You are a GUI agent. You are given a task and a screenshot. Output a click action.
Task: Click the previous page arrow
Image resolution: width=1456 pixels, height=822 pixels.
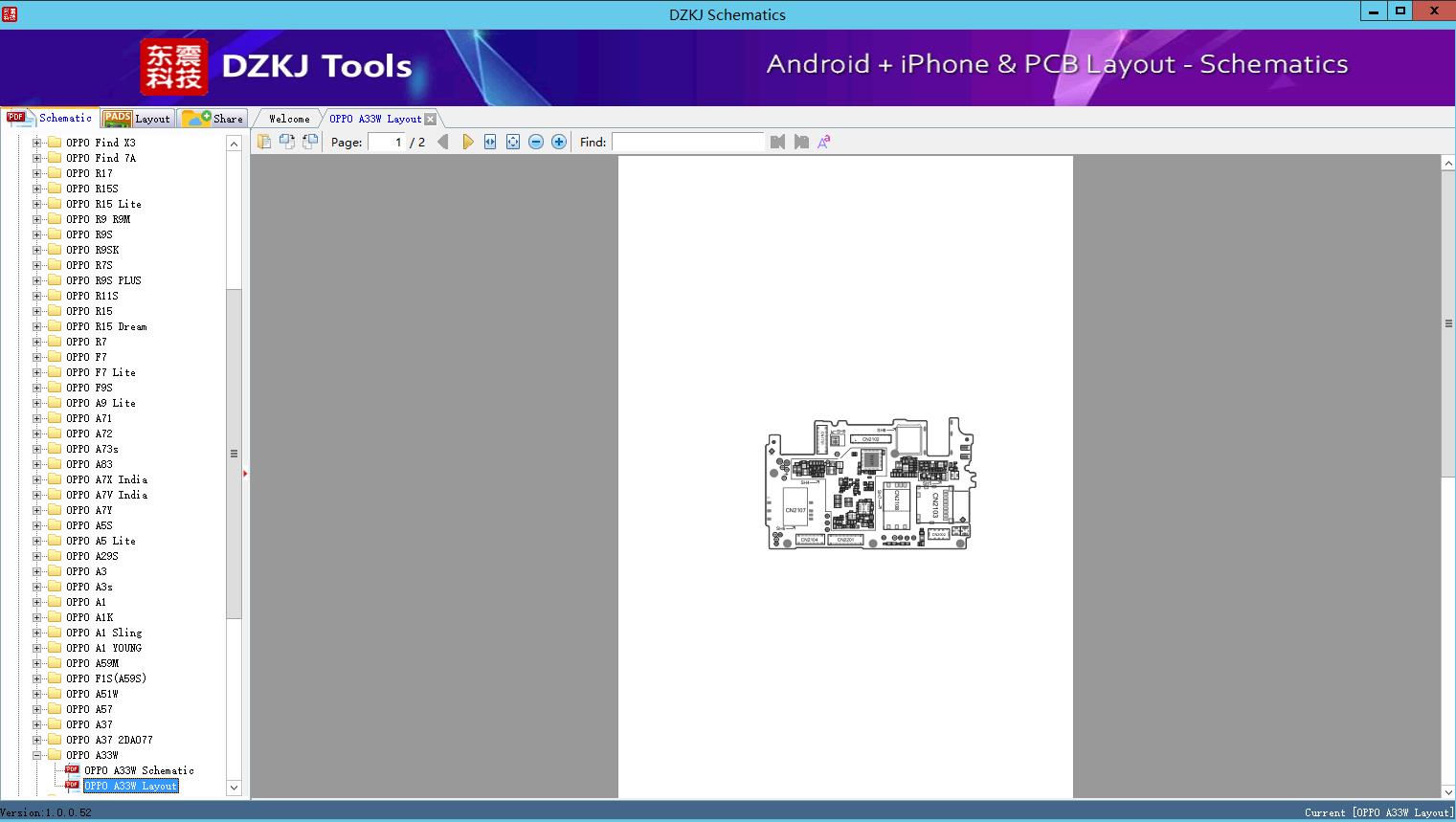pos(442,142)
